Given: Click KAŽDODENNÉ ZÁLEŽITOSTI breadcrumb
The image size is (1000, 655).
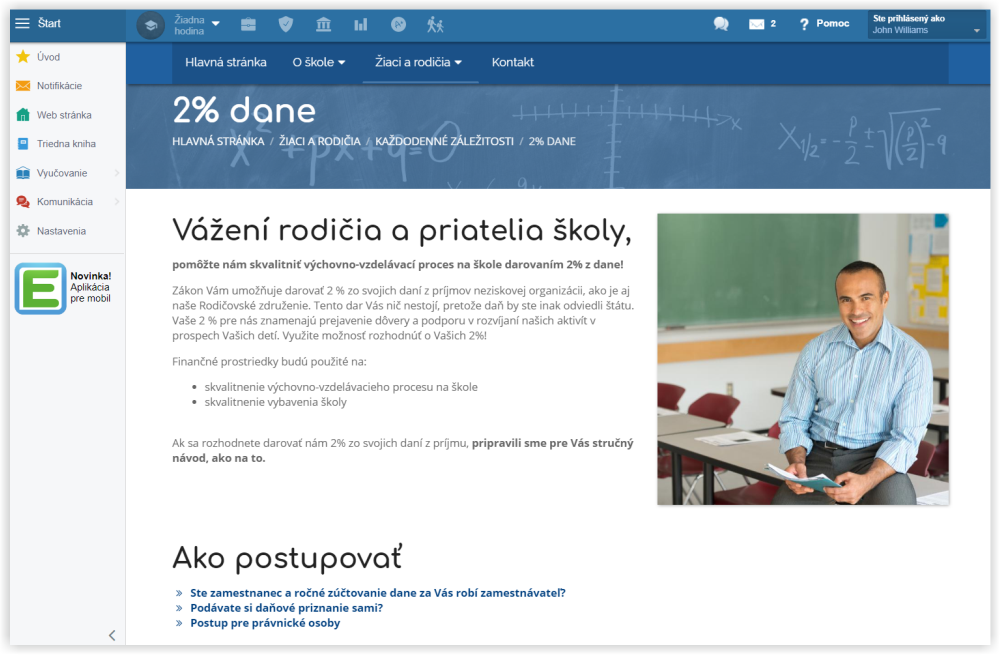Looking at the screenshot, I should click(445, 142).
